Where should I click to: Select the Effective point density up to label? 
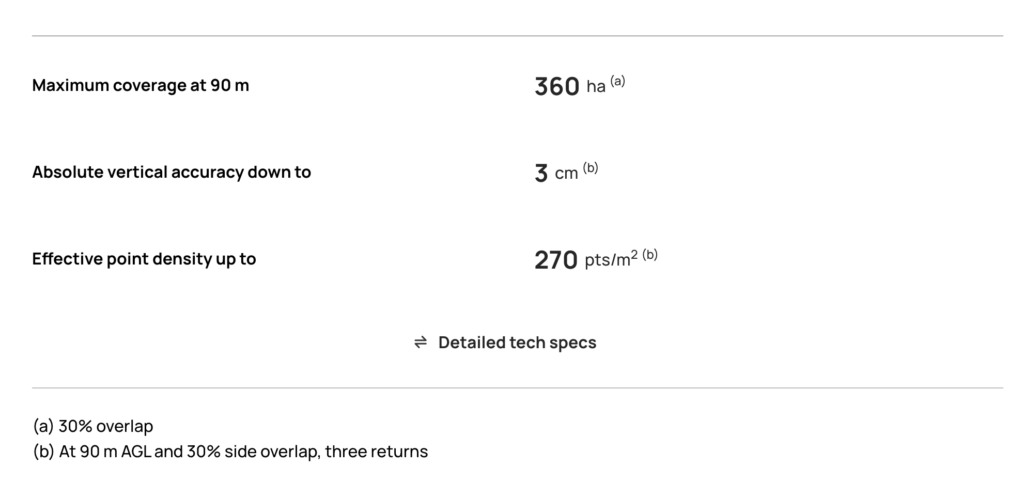point(144,259)
